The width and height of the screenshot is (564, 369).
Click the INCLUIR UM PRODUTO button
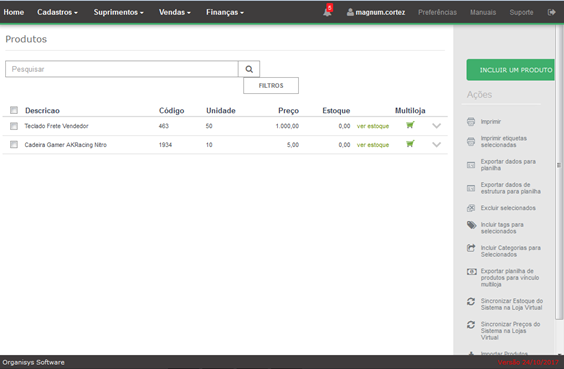point(510,70)
